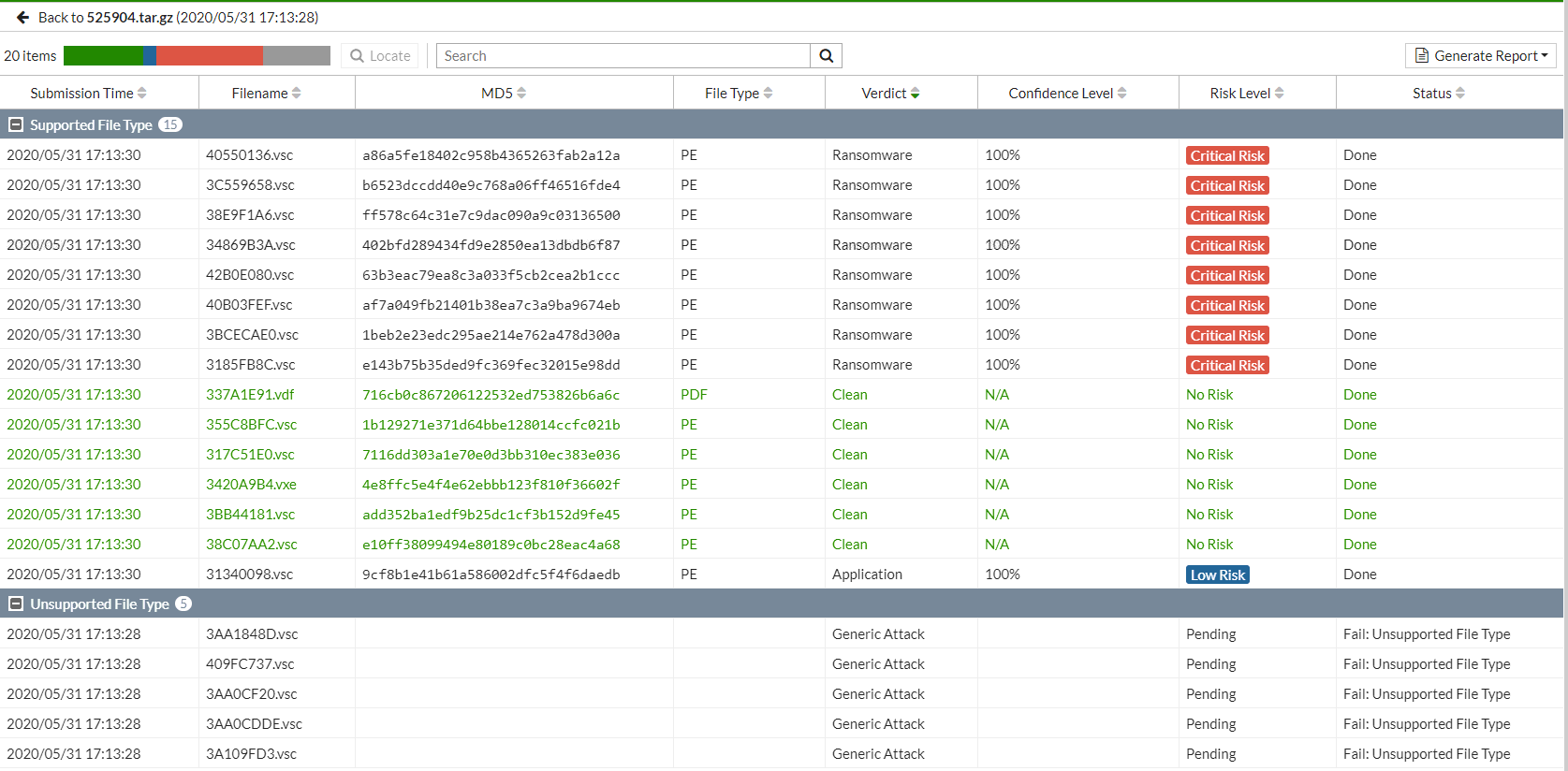Sort by File Type column arrows
1568x771 pixels.
[769, 94]
